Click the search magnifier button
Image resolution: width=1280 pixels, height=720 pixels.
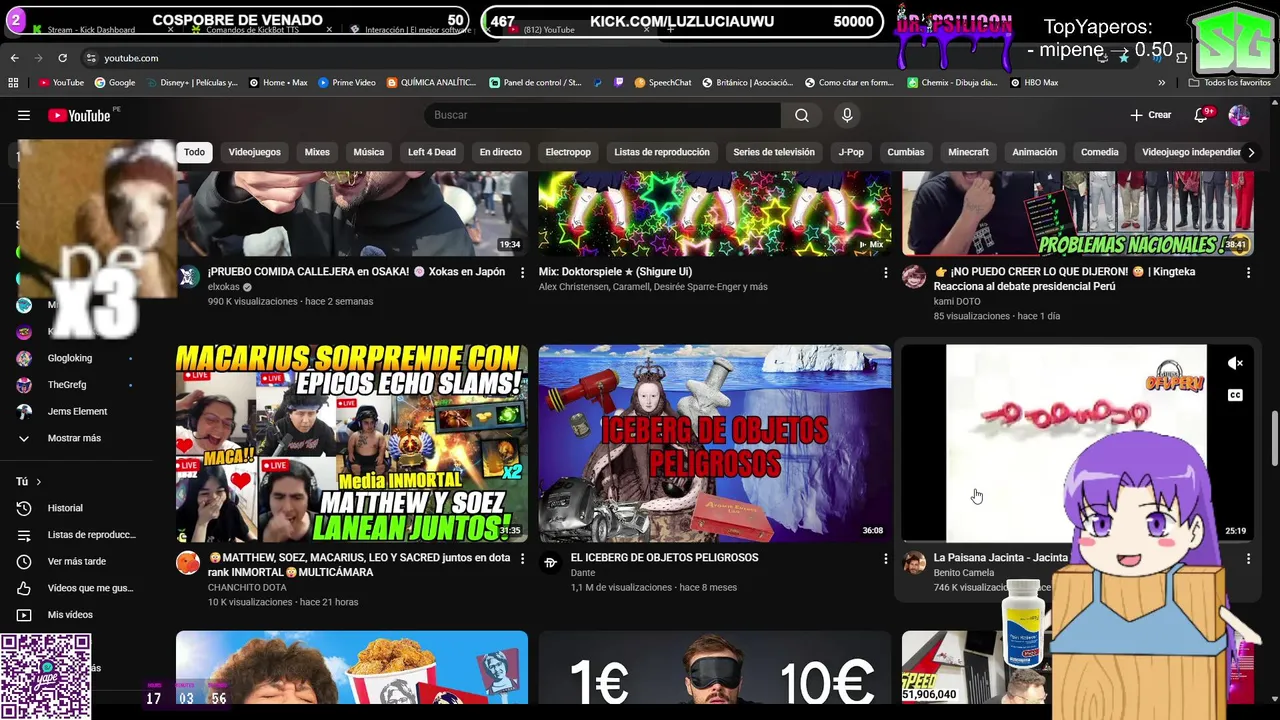point(802,115)
